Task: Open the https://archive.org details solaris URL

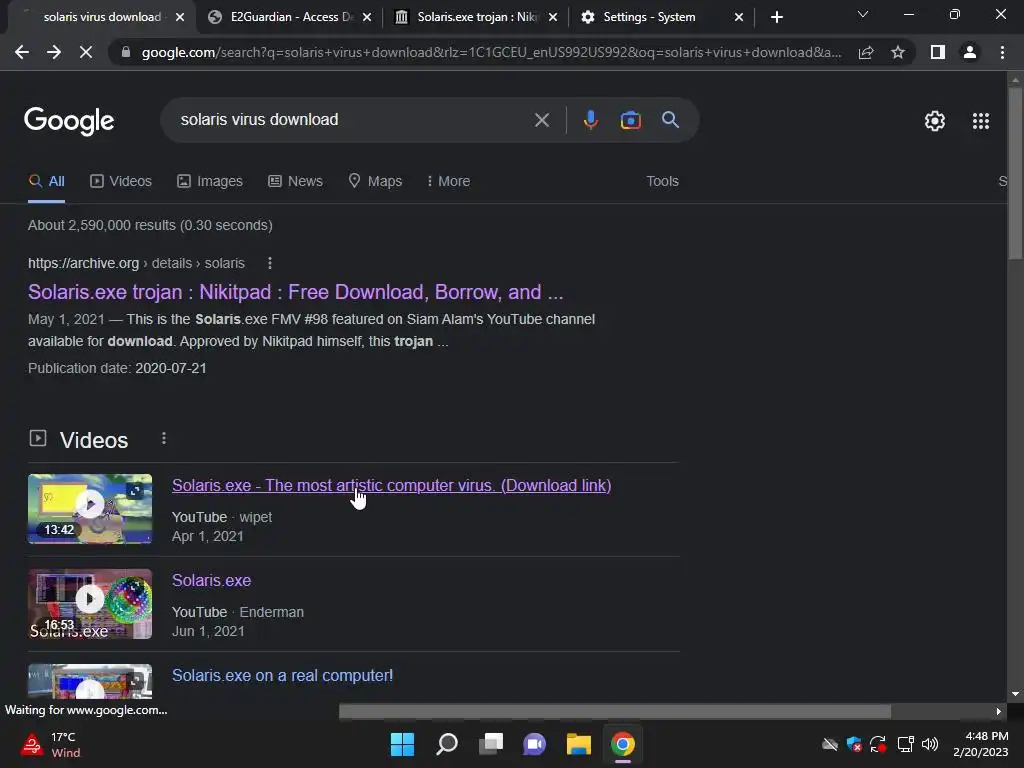Action: [136, 263]
